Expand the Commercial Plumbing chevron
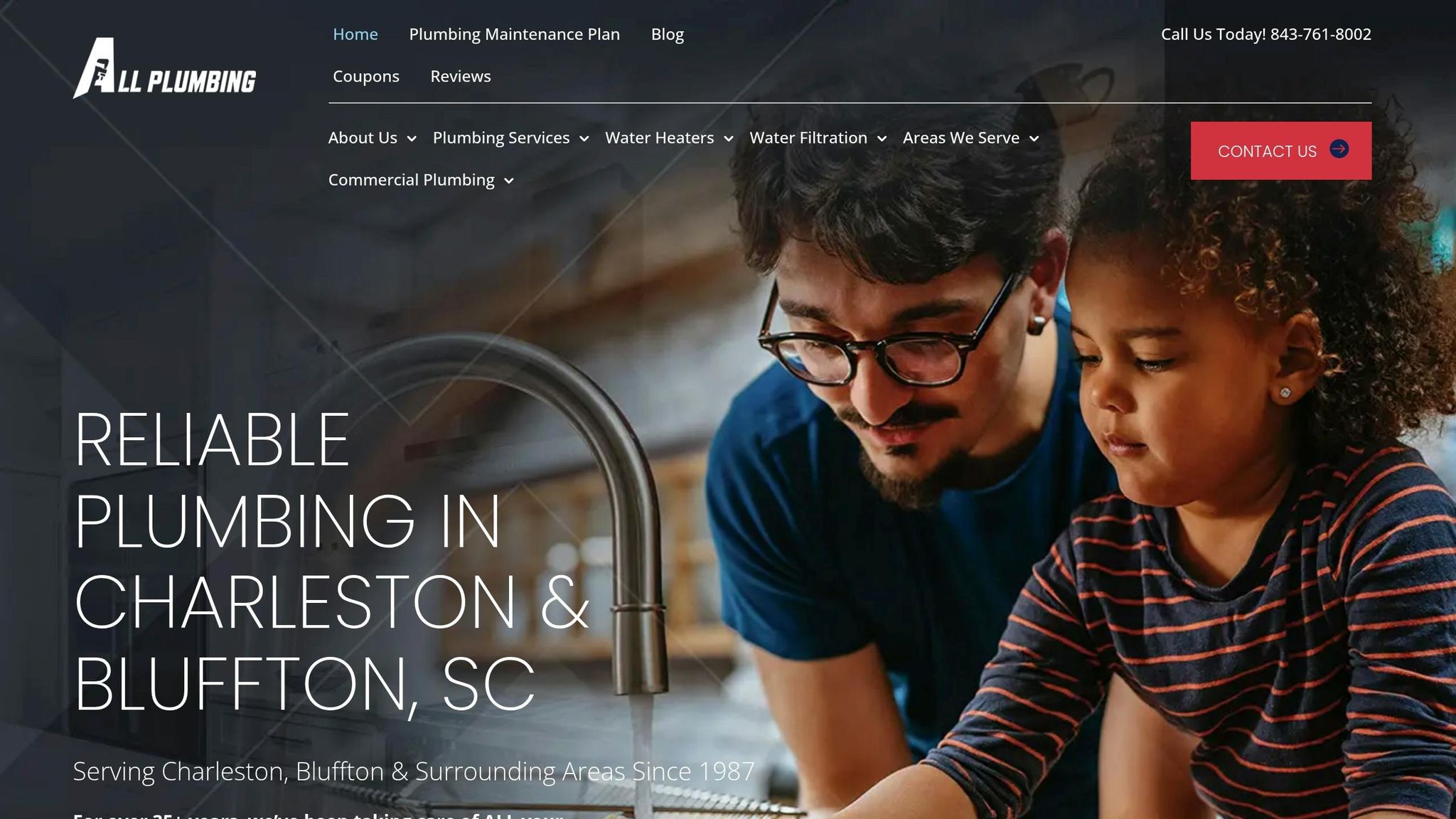The image size is (1456, 819). [509, 181]
